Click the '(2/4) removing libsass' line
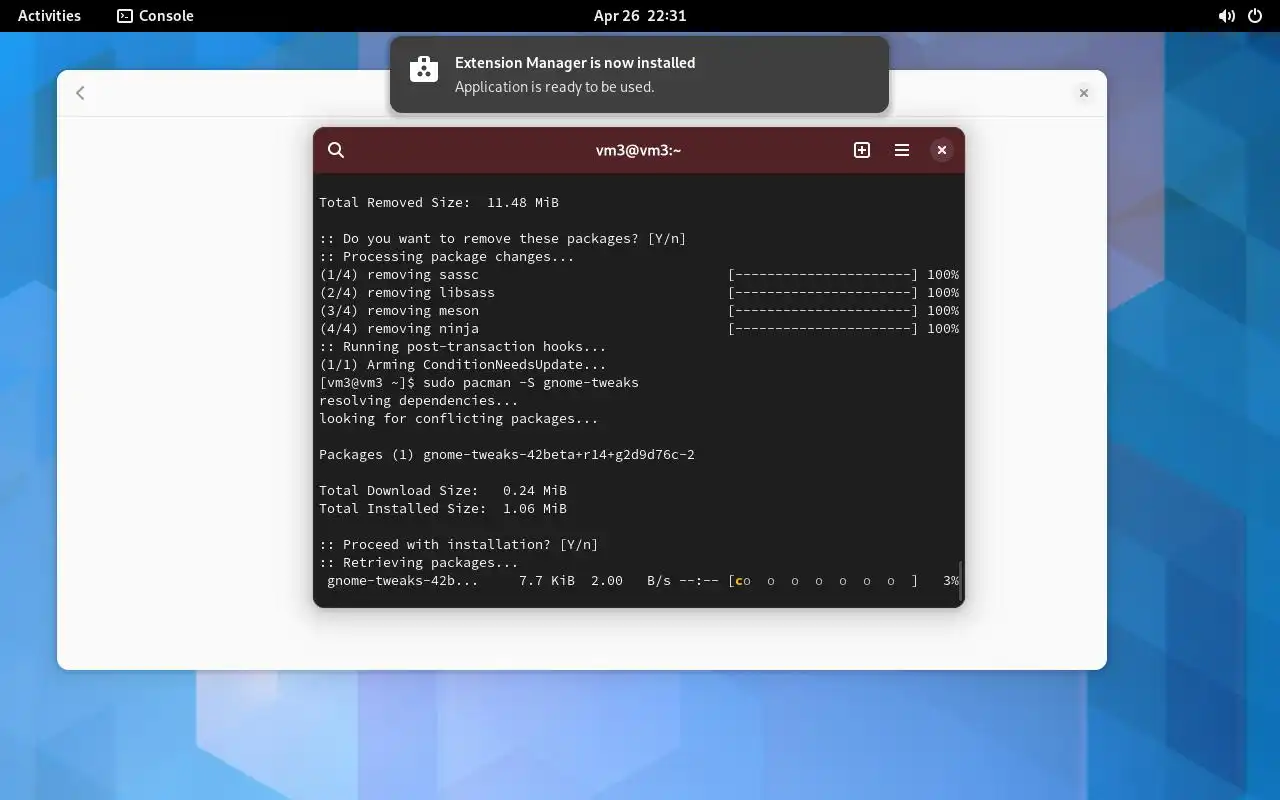 click(639, 293)
